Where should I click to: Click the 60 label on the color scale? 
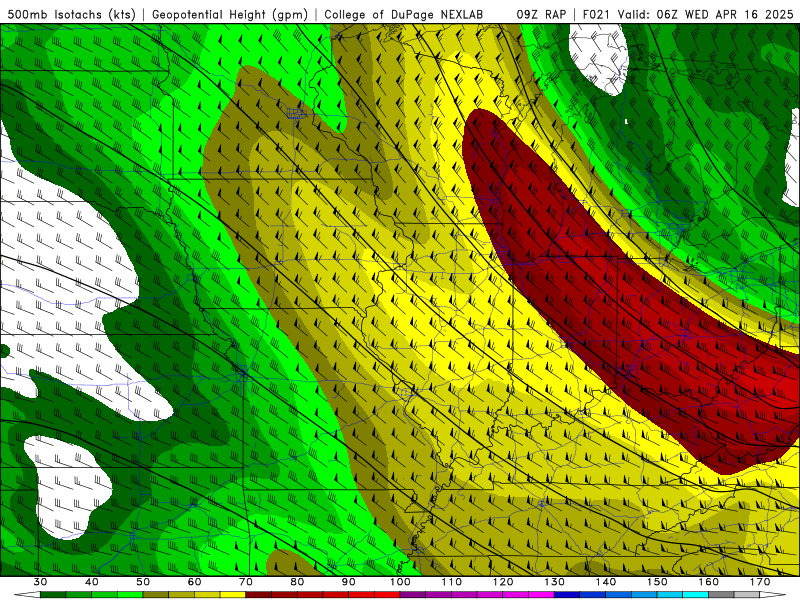(194, 582)
